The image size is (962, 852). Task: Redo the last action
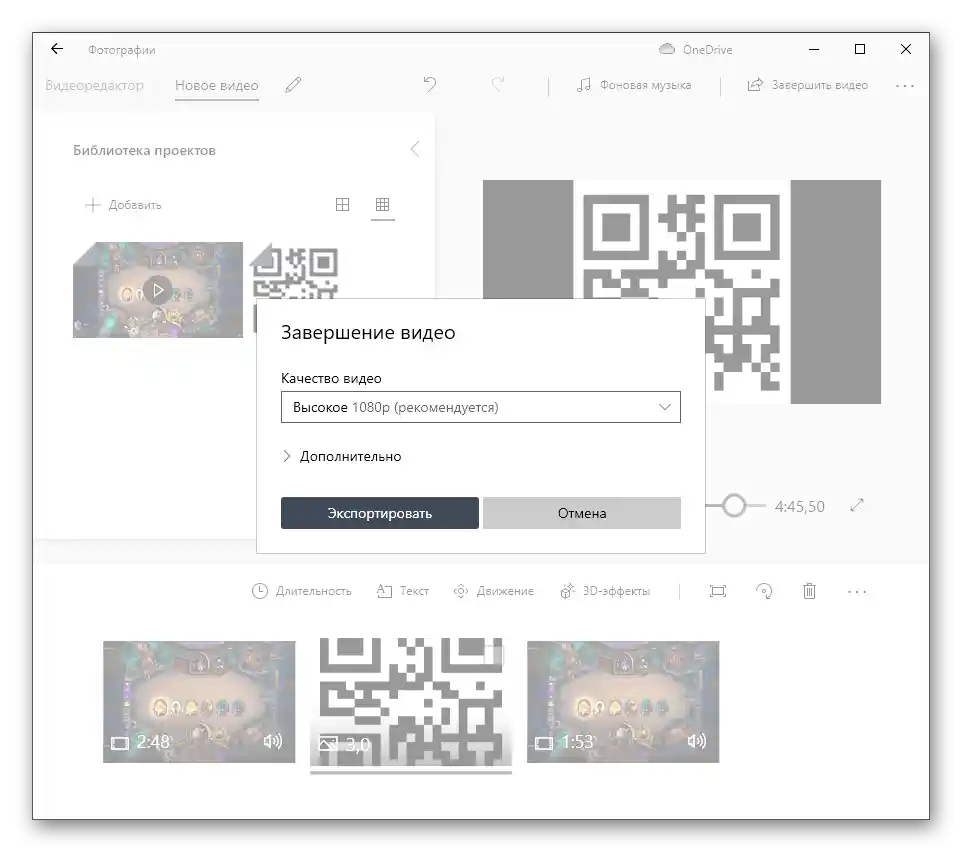tap(498, 84)
